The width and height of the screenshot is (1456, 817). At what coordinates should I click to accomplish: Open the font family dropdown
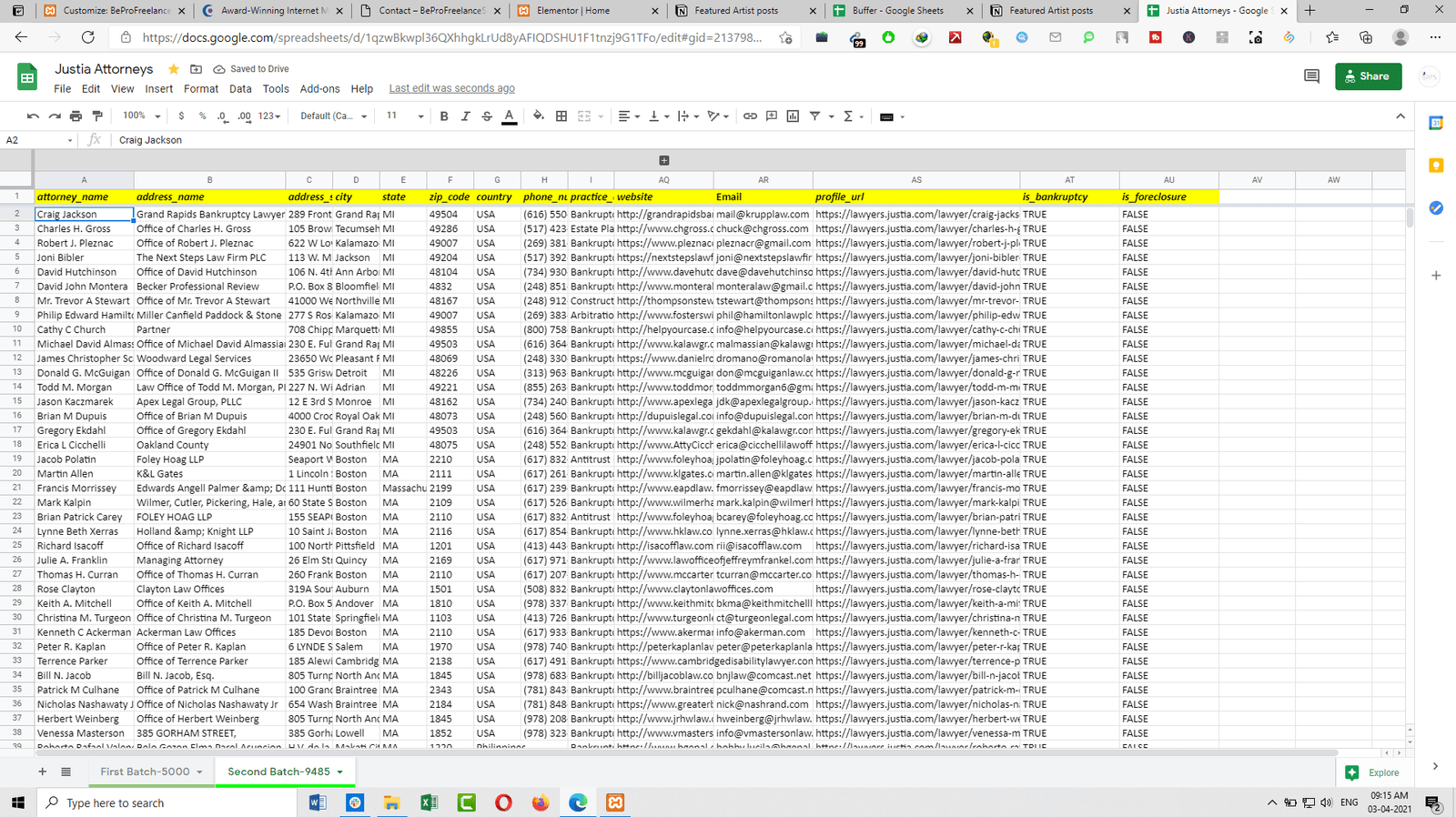point(334,116)
